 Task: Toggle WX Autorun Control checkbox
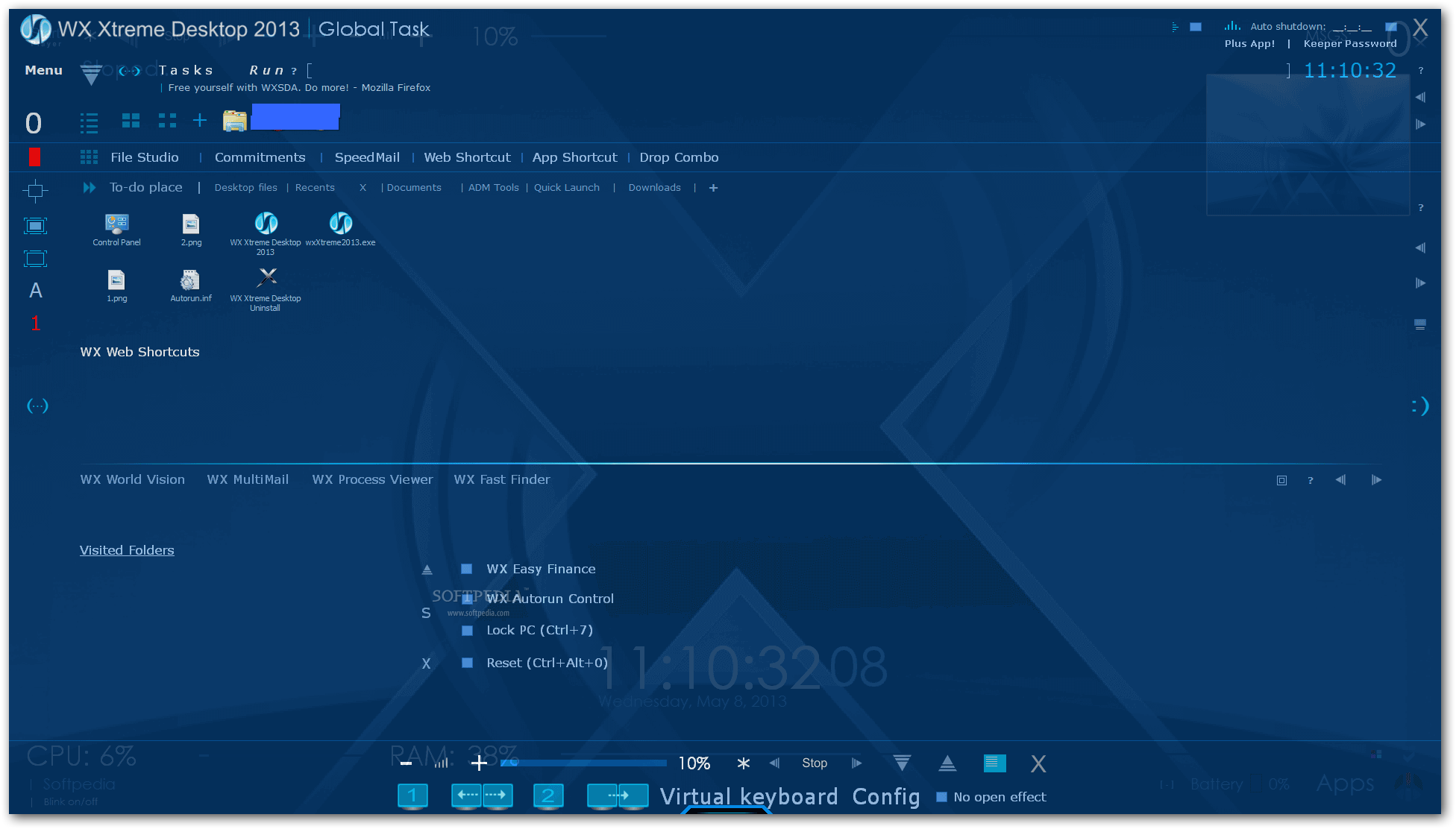467,599
